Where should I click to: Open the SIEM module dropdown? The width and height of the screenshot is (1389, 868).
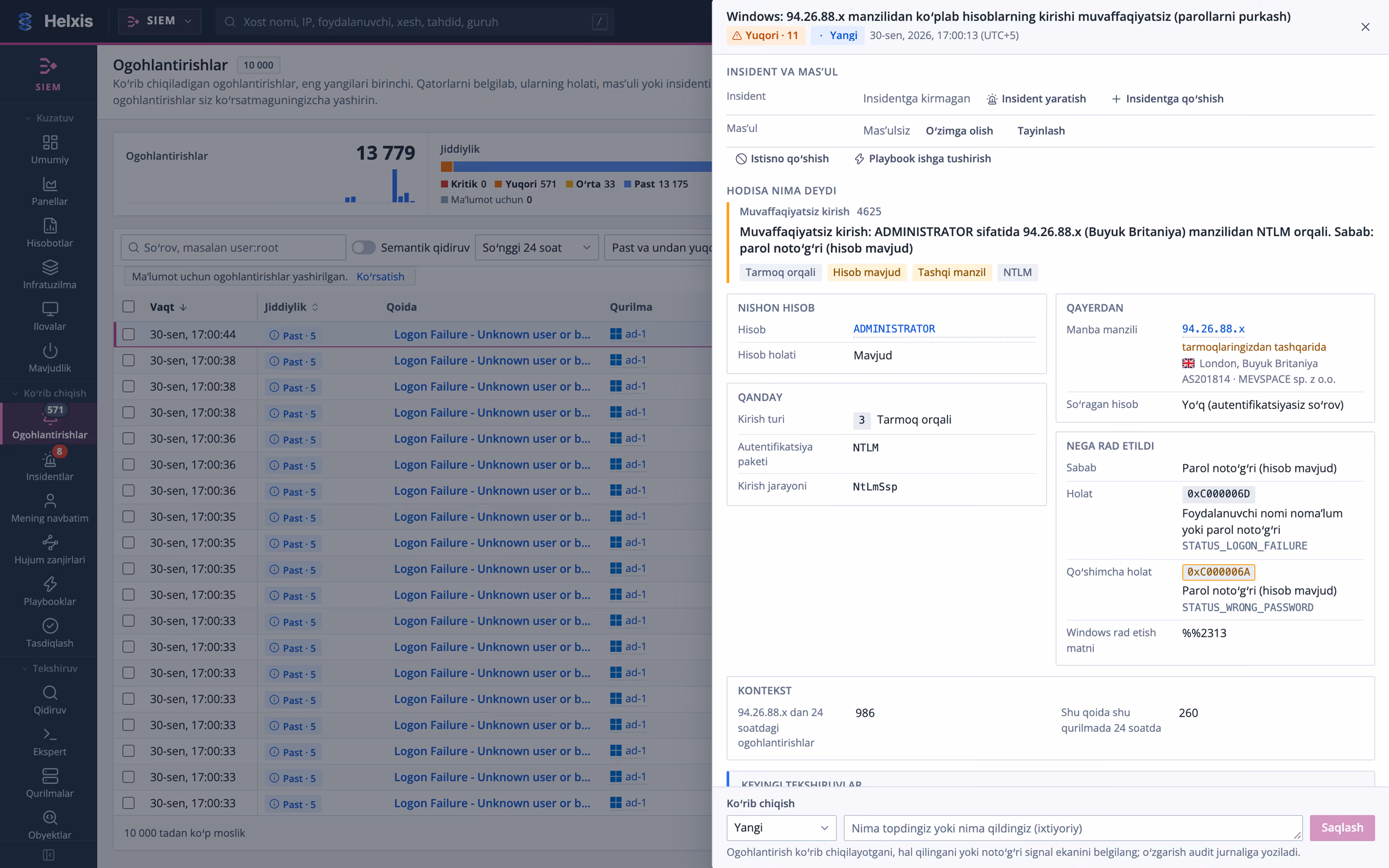click(x=160, y=21)
